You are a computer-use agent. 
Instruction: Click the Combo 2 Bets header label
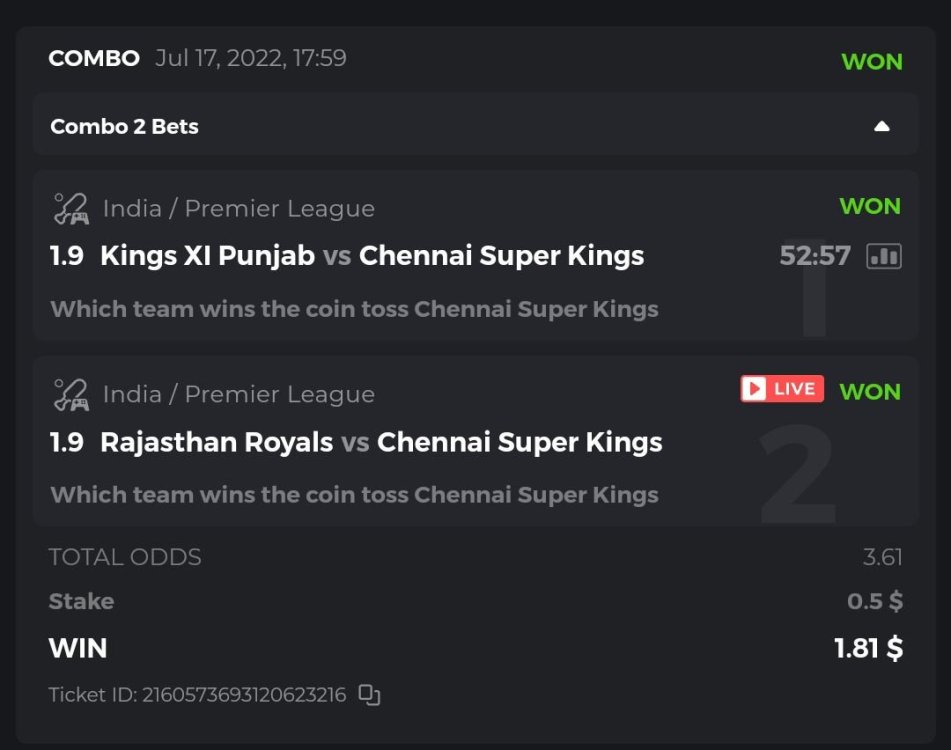[125, 127]
